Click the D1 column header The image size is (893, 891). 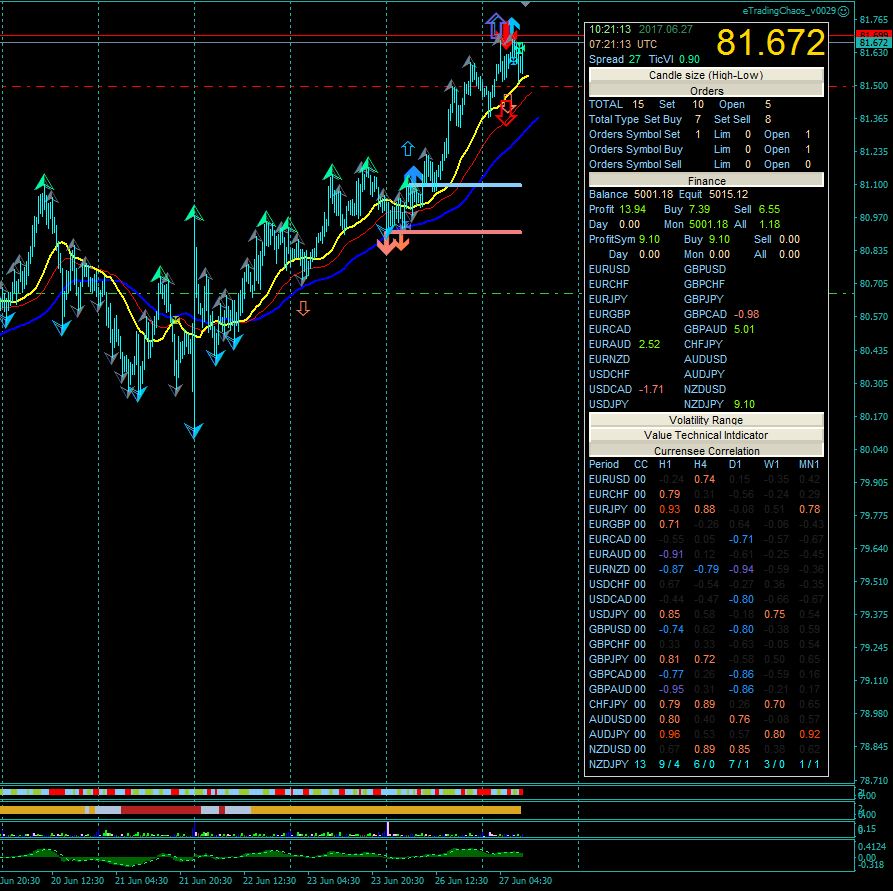[x=735, y=464]
